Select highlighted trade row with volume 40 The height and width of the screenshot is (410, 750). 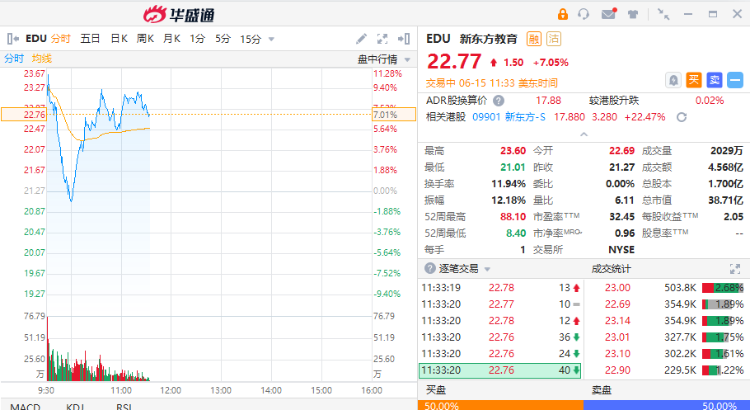pos(500,370)
